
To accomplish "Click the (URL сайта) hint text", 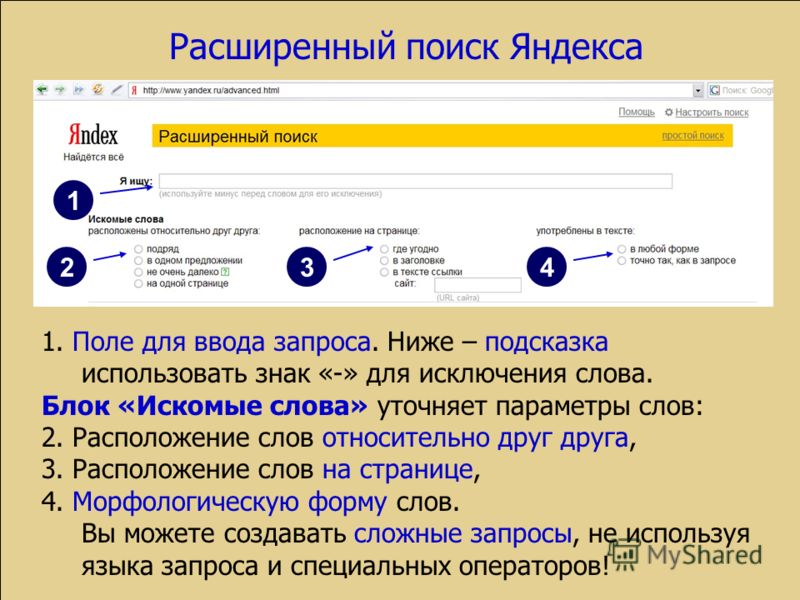I will [458, 297].
